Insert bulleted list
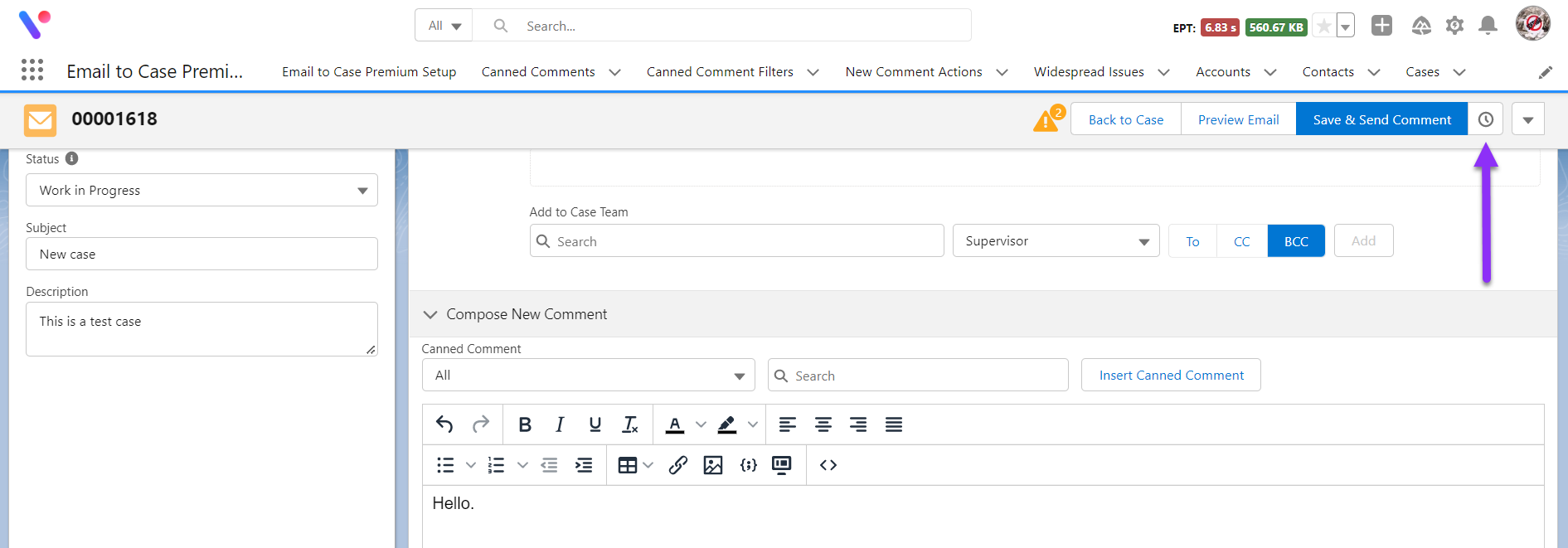 (x=445, y=465)
